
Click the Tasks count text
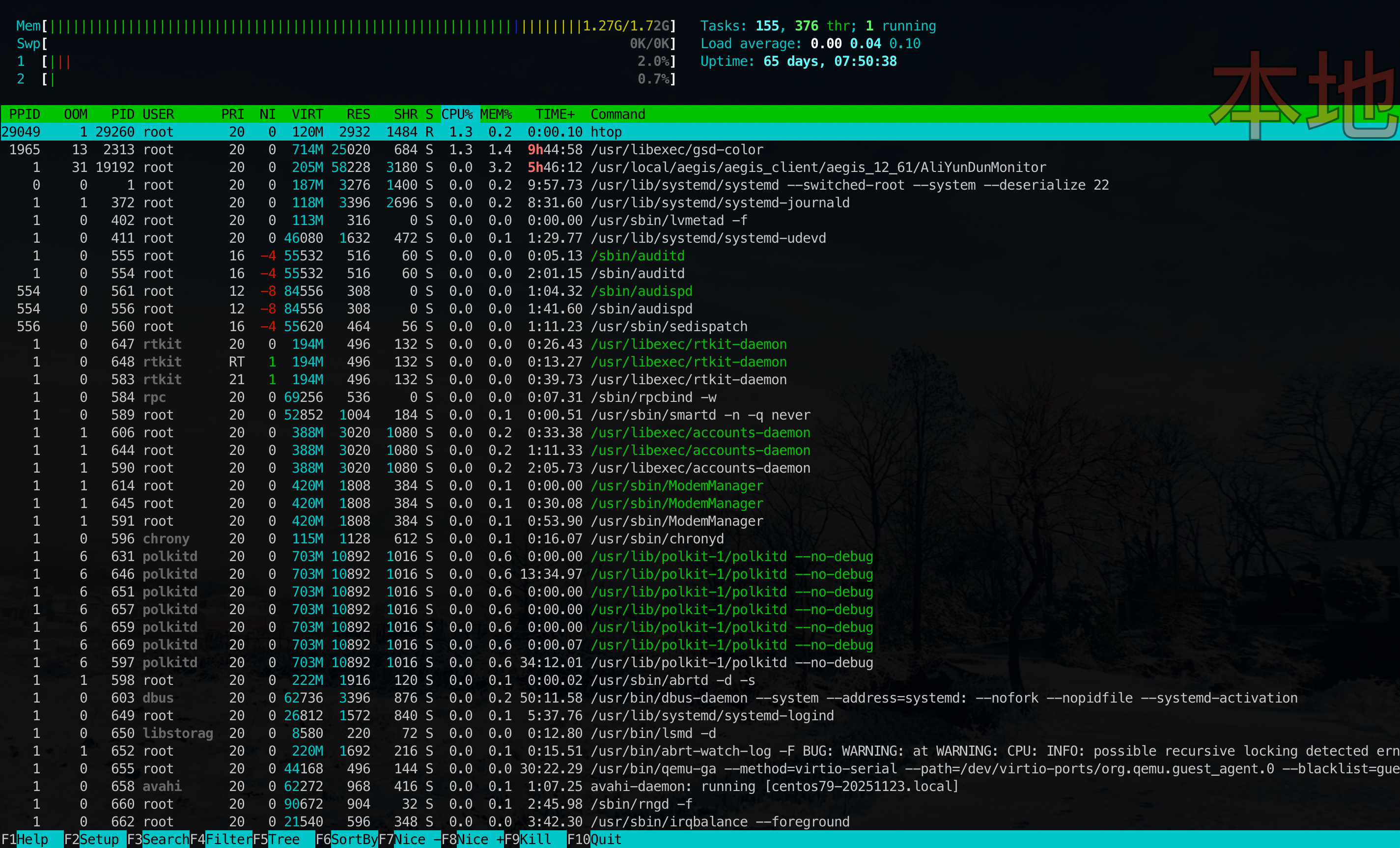point(817,26)
